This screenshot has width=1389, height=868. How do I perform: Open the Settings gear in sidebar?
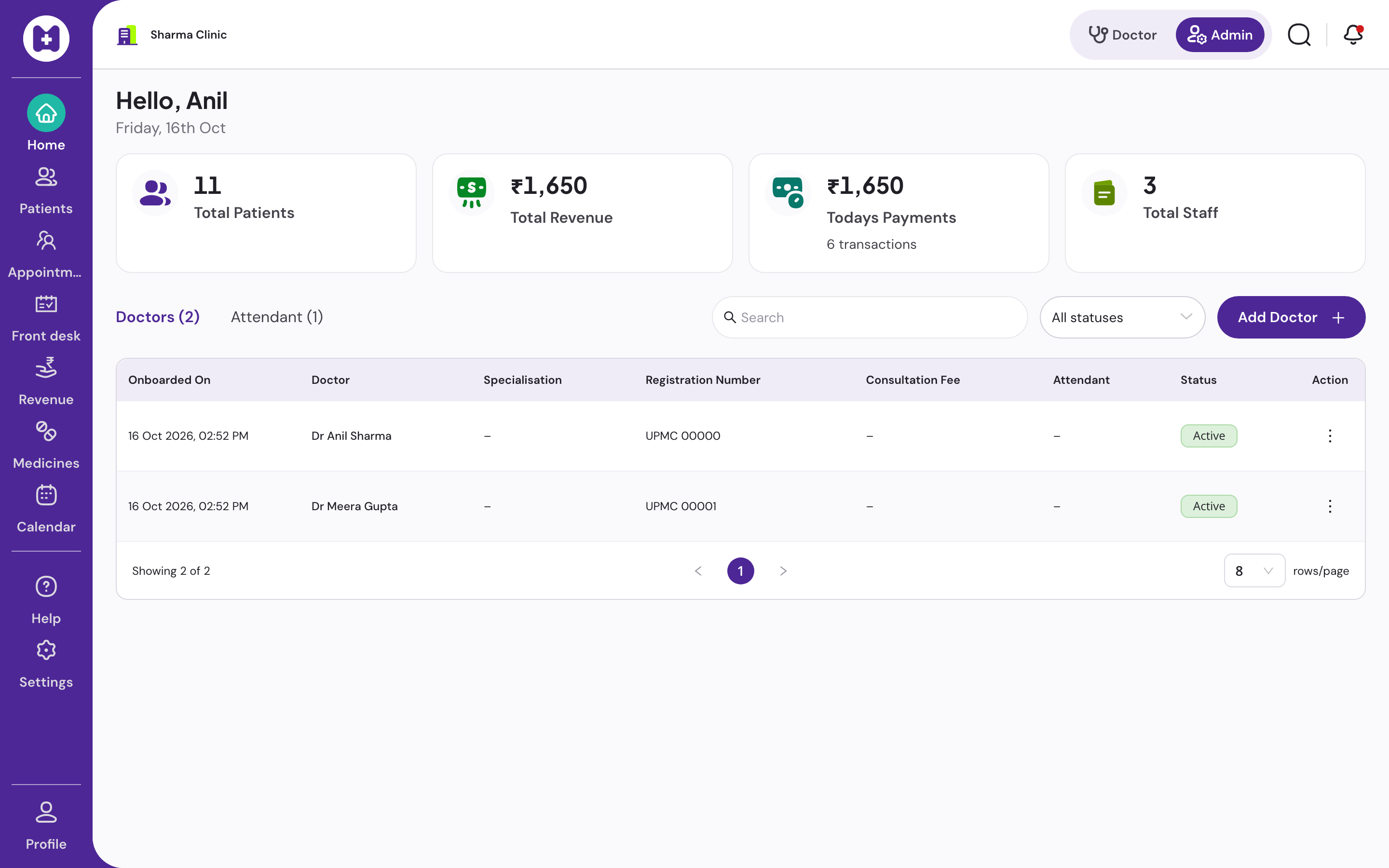coord(46,651)
